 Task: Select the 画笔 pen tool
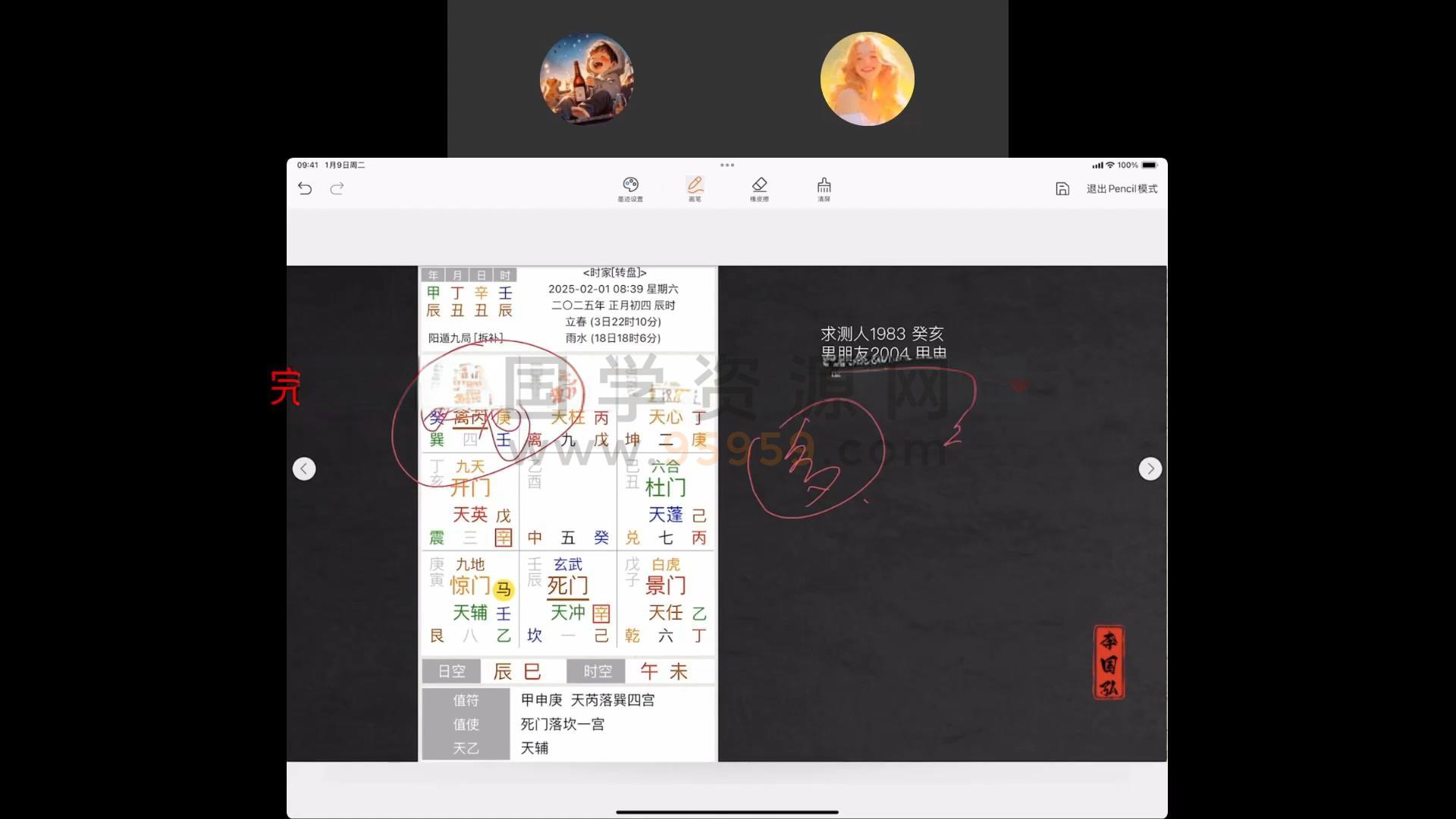click(x=695, y=189)
